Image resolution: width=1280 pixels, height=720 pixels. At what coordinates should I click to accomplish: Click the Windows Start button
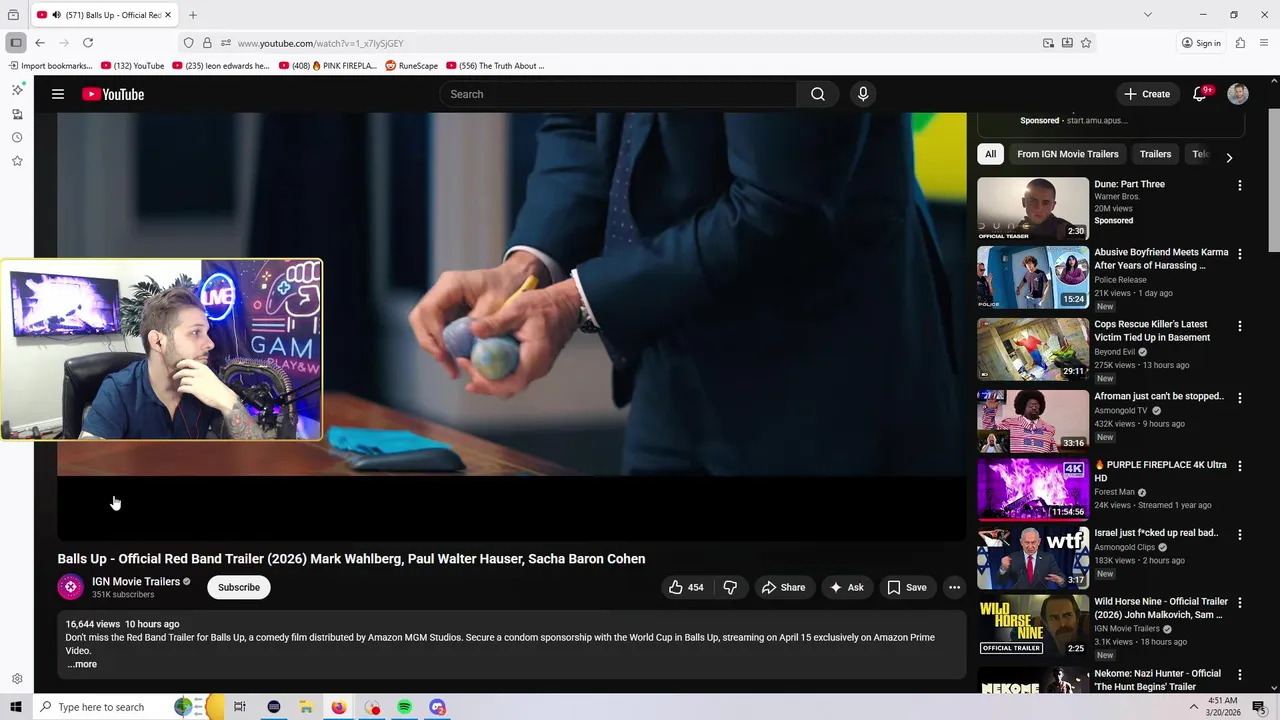point(15,707)
